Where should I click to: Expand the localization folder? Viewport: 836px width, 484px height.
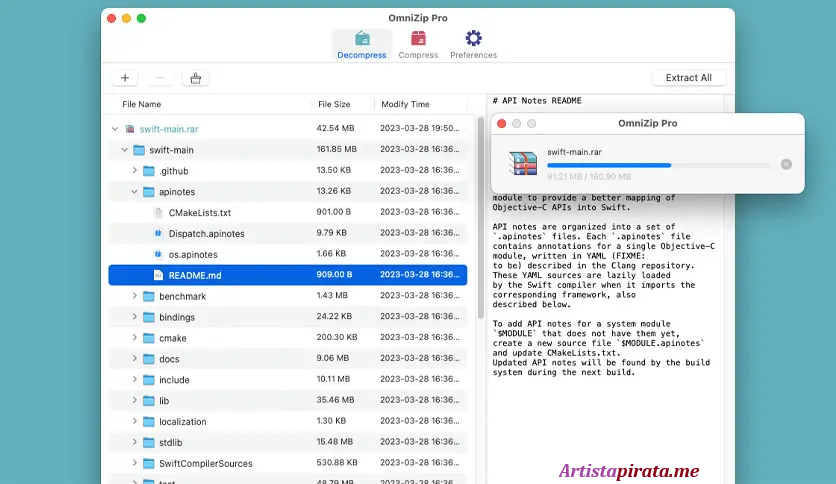134,421
